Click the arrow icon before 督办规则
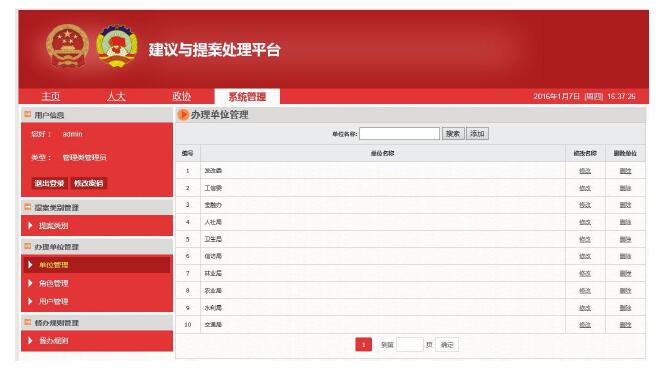 click(30, 340)
